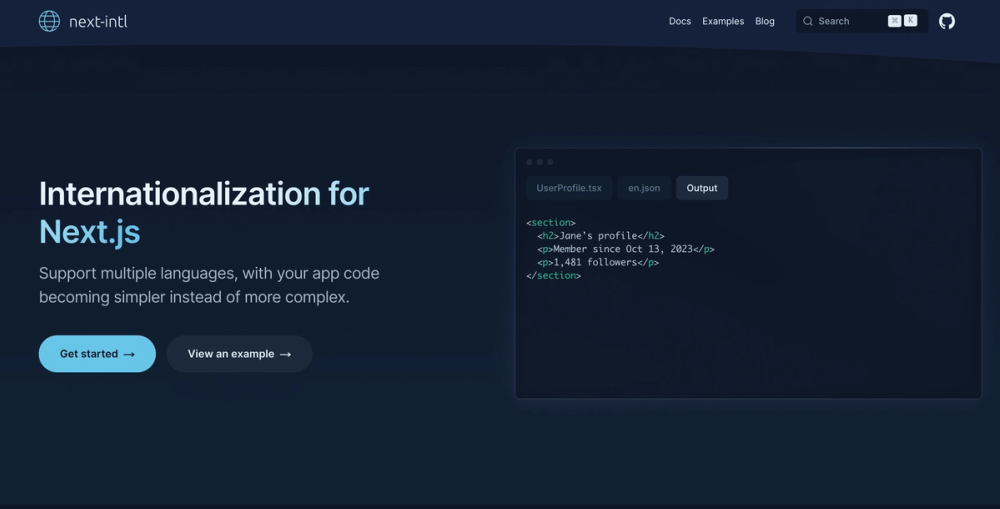
Task: Click the magnifier icon in search box
Action: 808,21
